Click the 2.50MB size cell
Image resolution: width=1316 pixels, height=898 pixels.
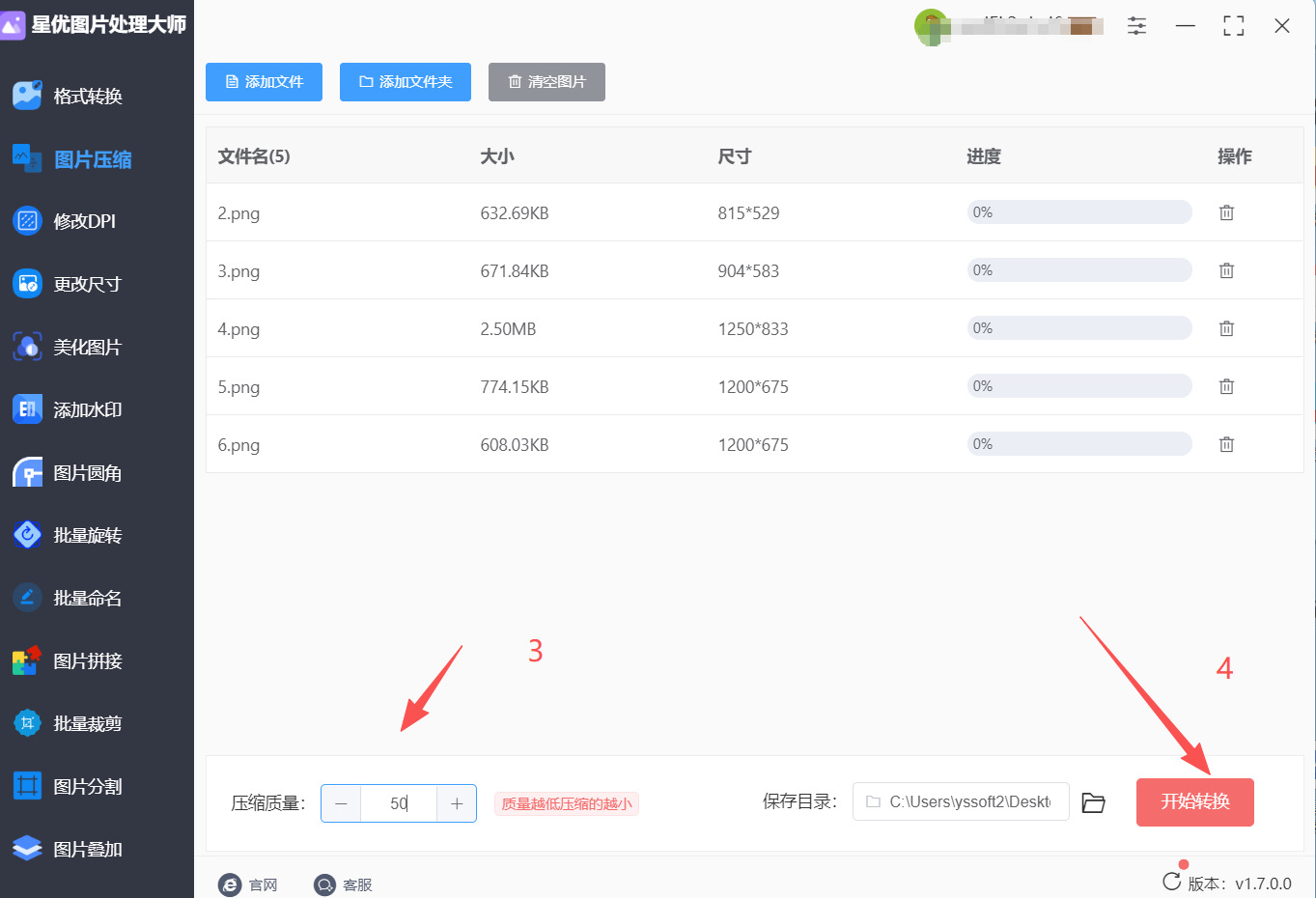(508, 329)
